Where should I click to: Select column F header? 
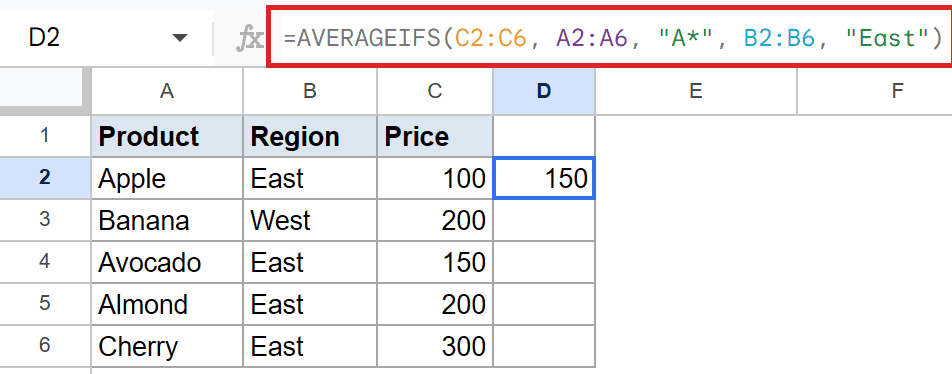pos(874,91)
